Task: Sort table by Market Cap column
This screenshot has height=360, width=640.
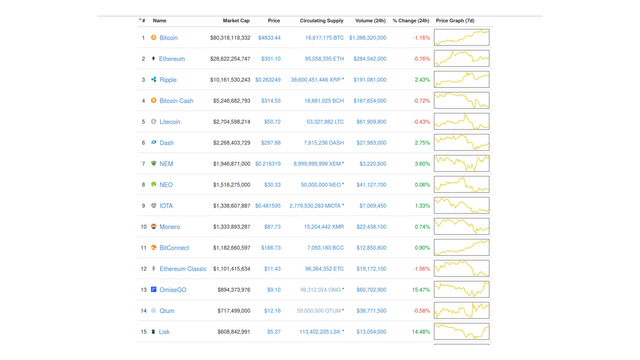Action: (x=236, y=20)
